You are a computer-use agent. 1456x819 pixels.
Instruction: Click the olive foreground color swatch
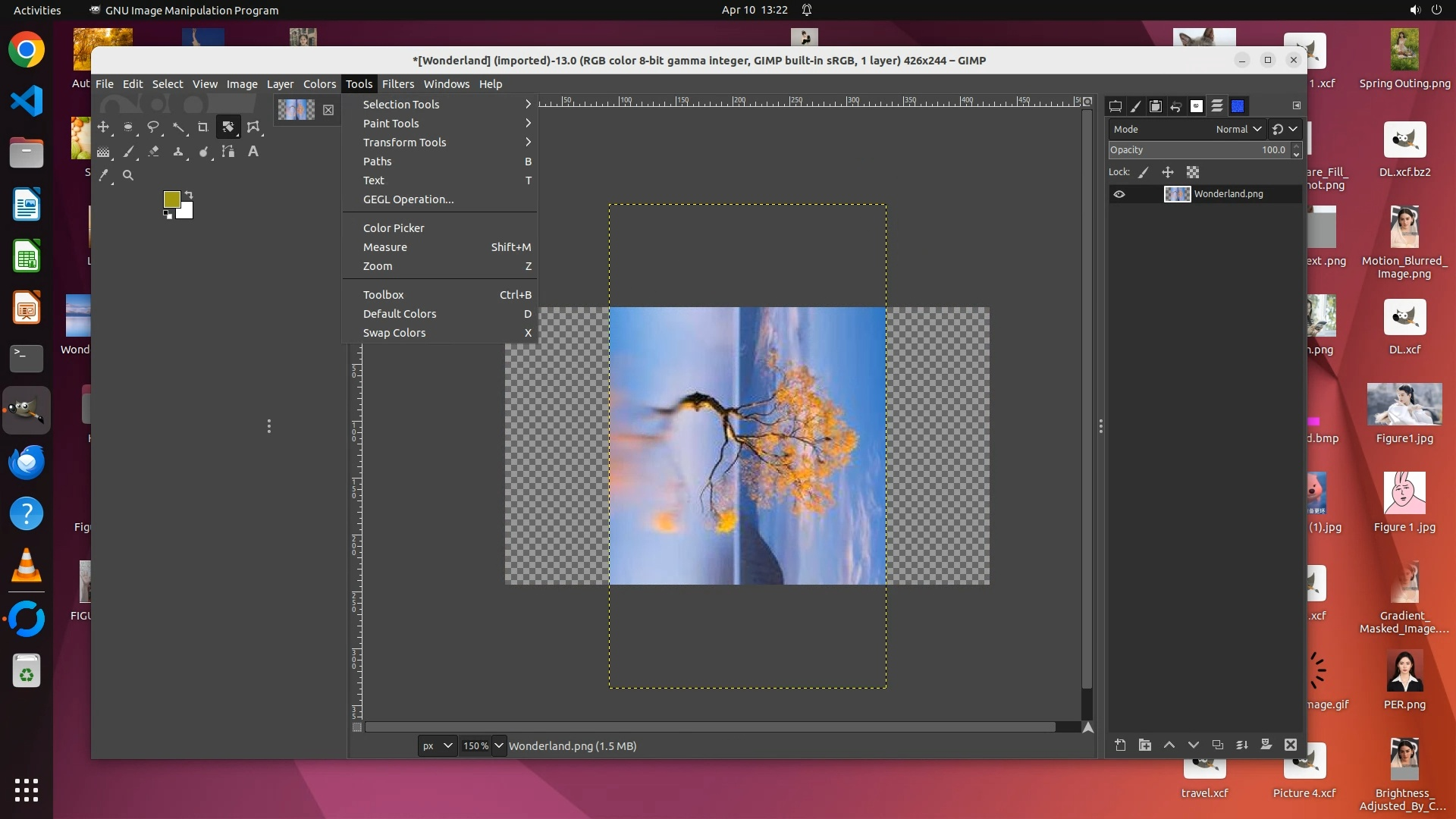point(171,199)
